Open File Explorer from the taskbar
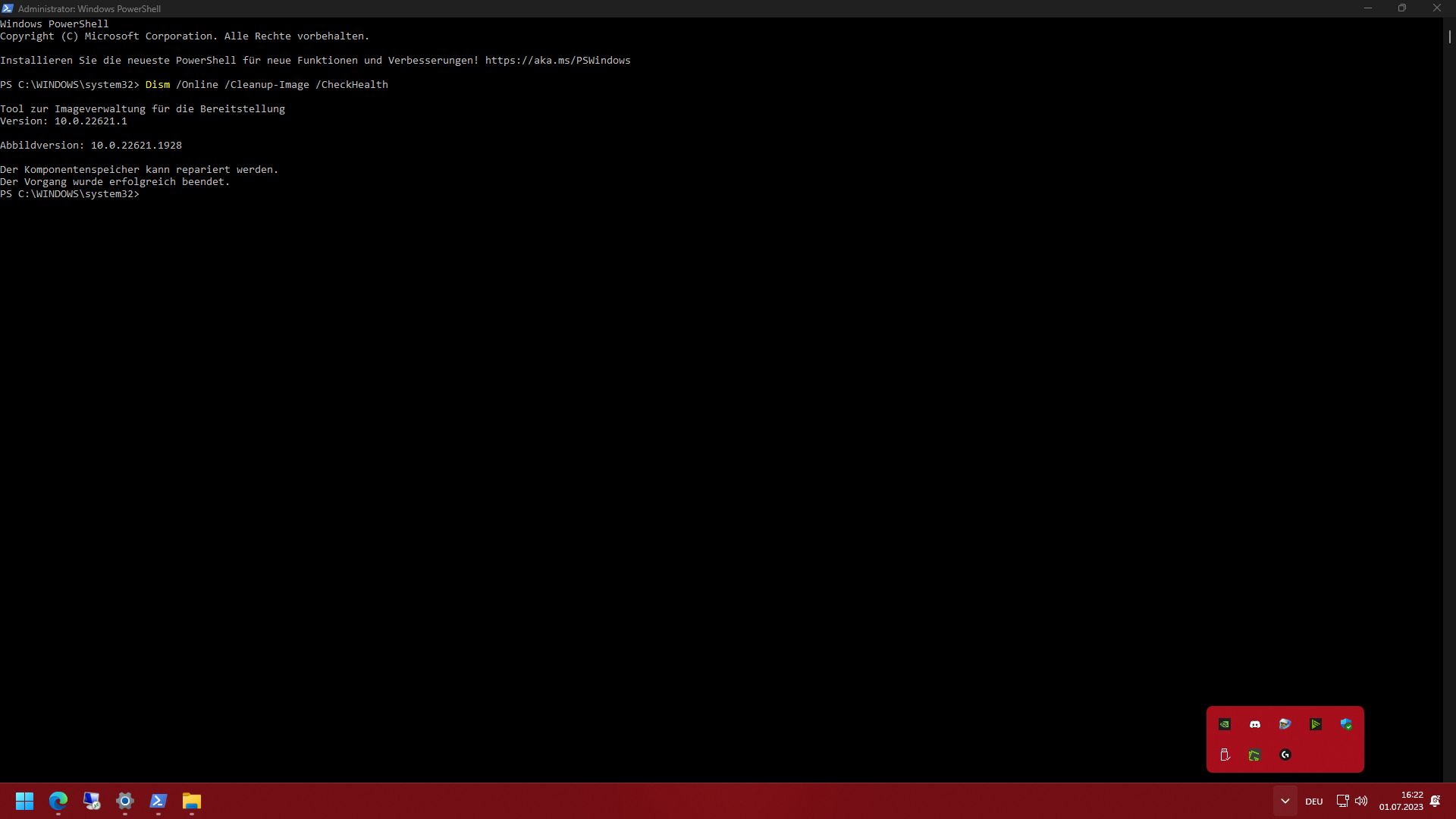Image resolution: width=1456 pixels, height=819 pixels. pyautogui.click(x=192, y=801)
